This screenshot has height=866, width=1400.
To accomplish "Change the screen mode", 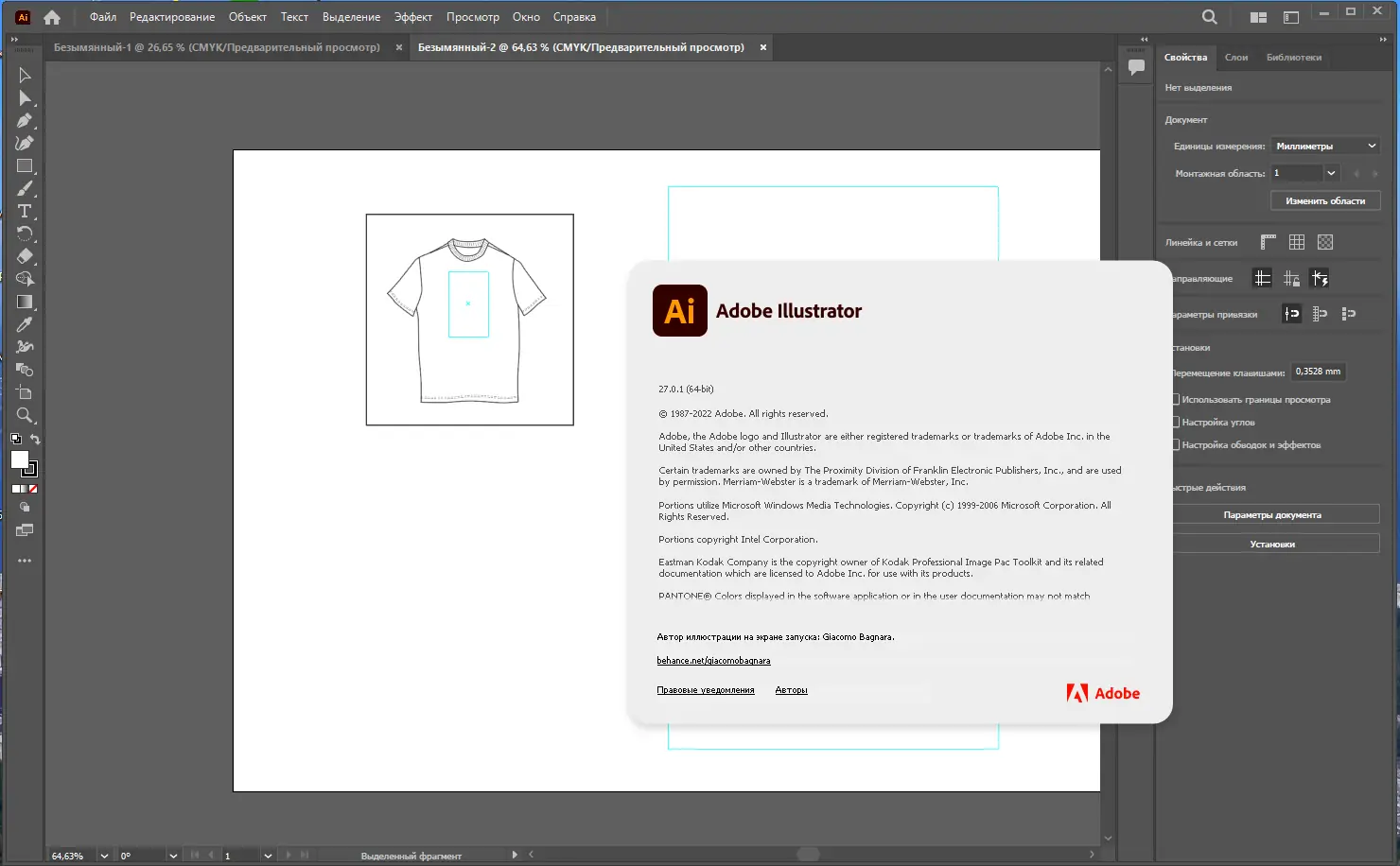I will 25,530.
